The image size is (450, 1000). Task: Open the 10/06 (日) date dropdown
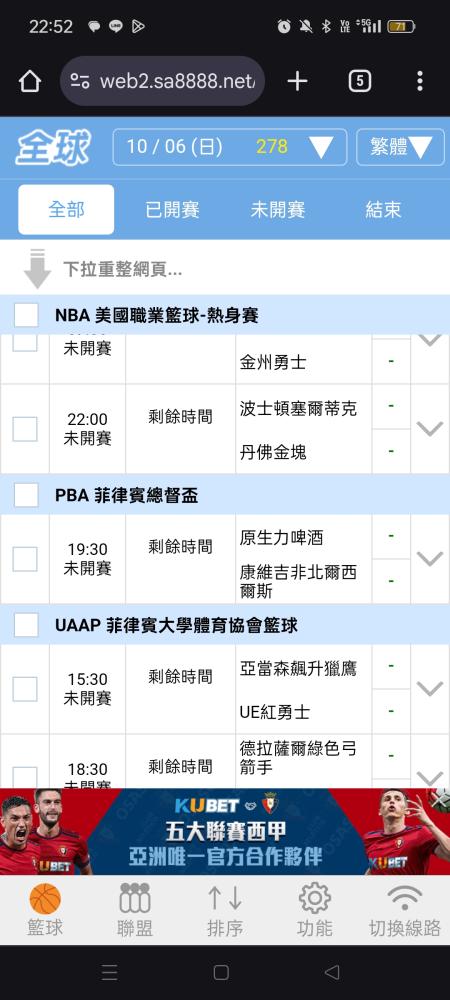coord(230,147)
